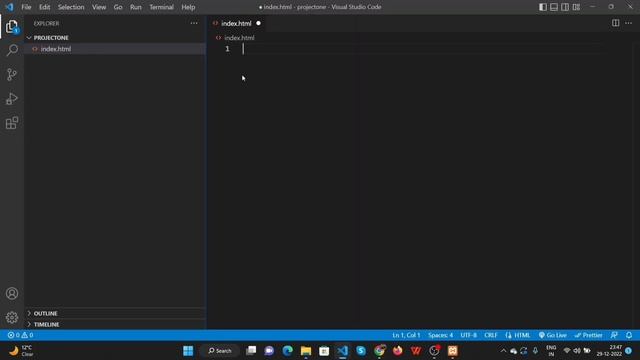Viewport: 640px width, 360px height.
Task: Open WPS Office from taskbar
Action: tap(416, 351)
